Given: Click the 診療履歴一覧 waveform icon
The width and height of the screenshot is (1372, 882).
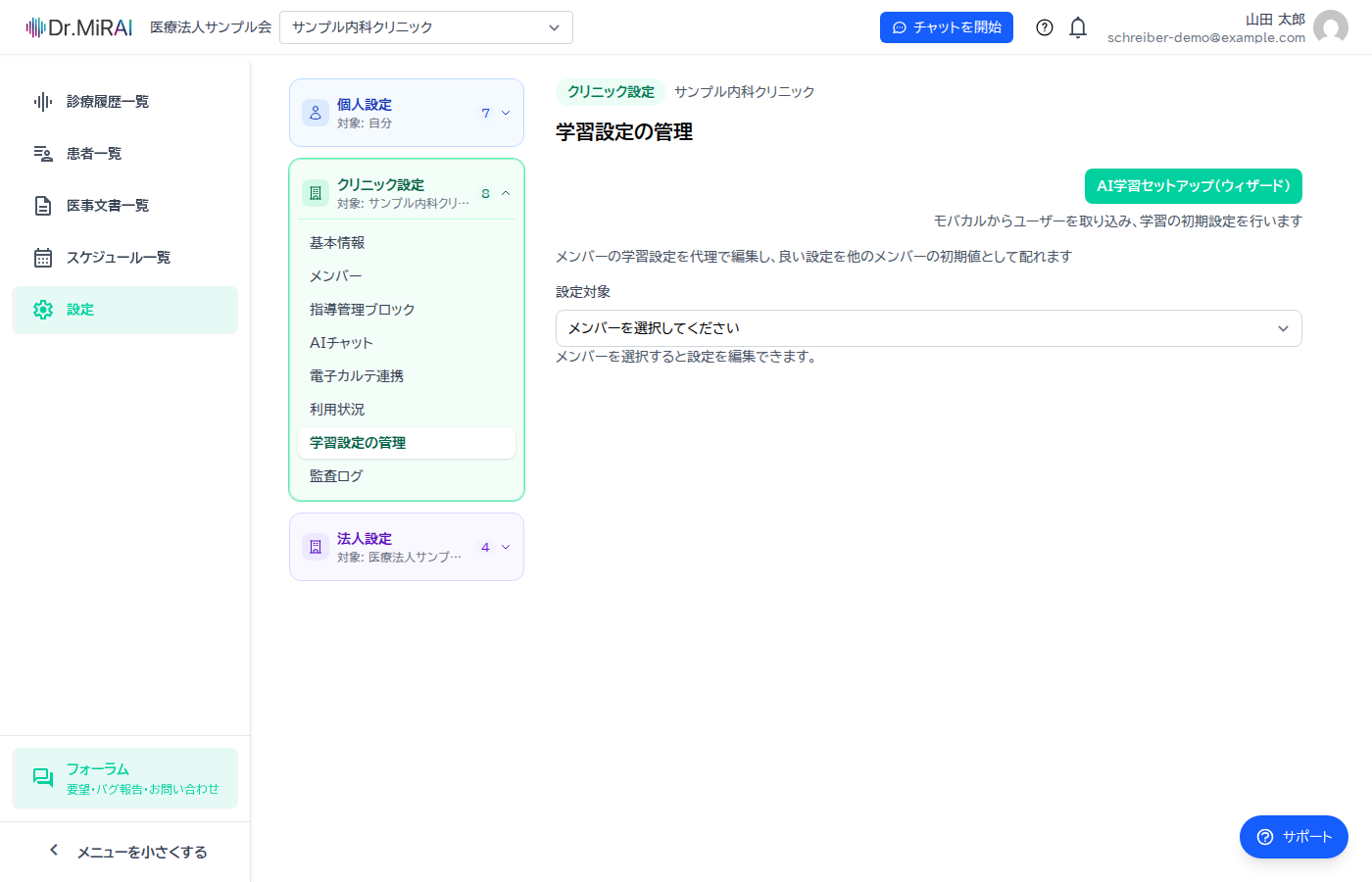Looking at the screenshot, I should click(43, 102).
